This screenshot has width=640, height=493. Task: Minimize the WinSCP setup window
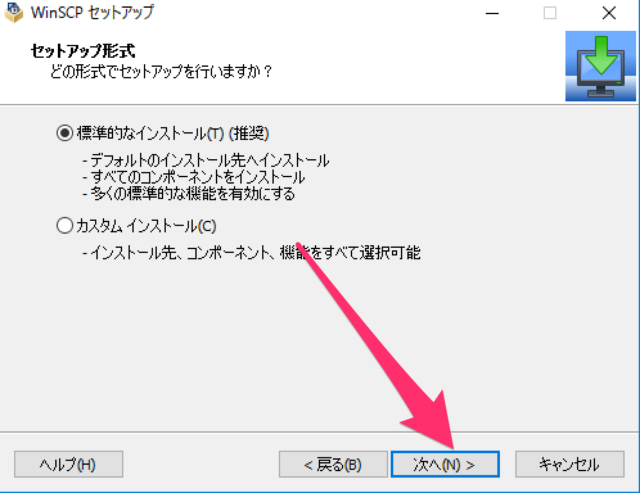click(x=492, y=13)
